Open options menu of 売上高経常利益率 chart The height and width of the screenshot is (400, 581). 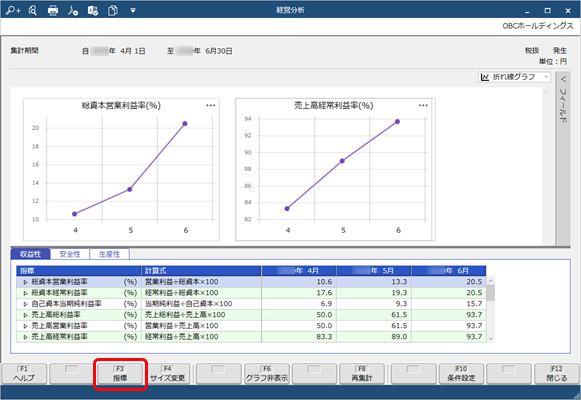click(x=423, y=106)
